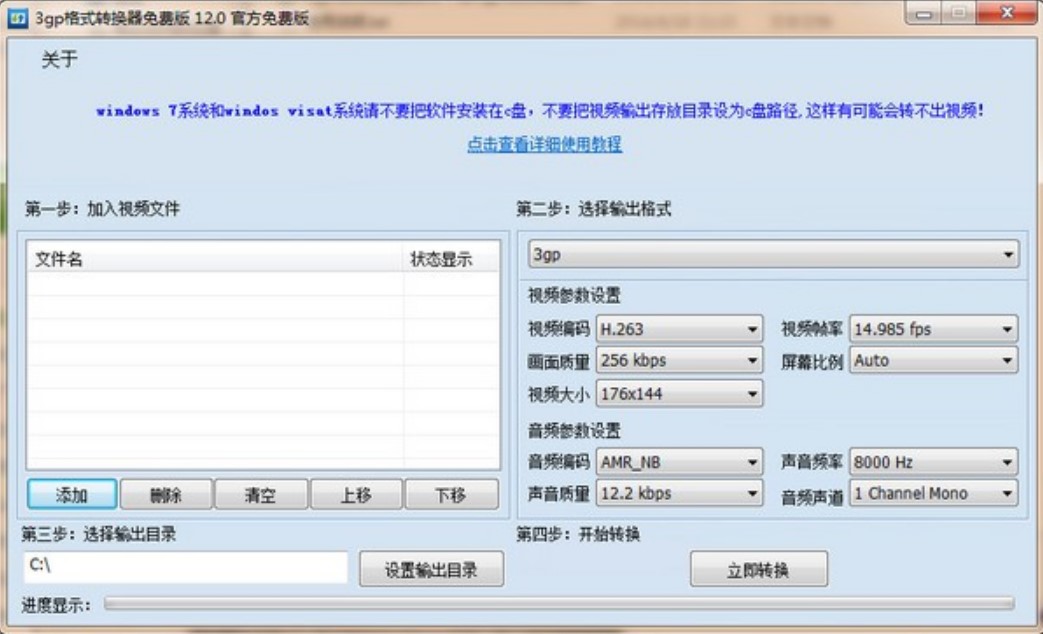Click the 状态显示 column header
The width and height of the screenshot is (1043, 634).
[x=451, y=259]
